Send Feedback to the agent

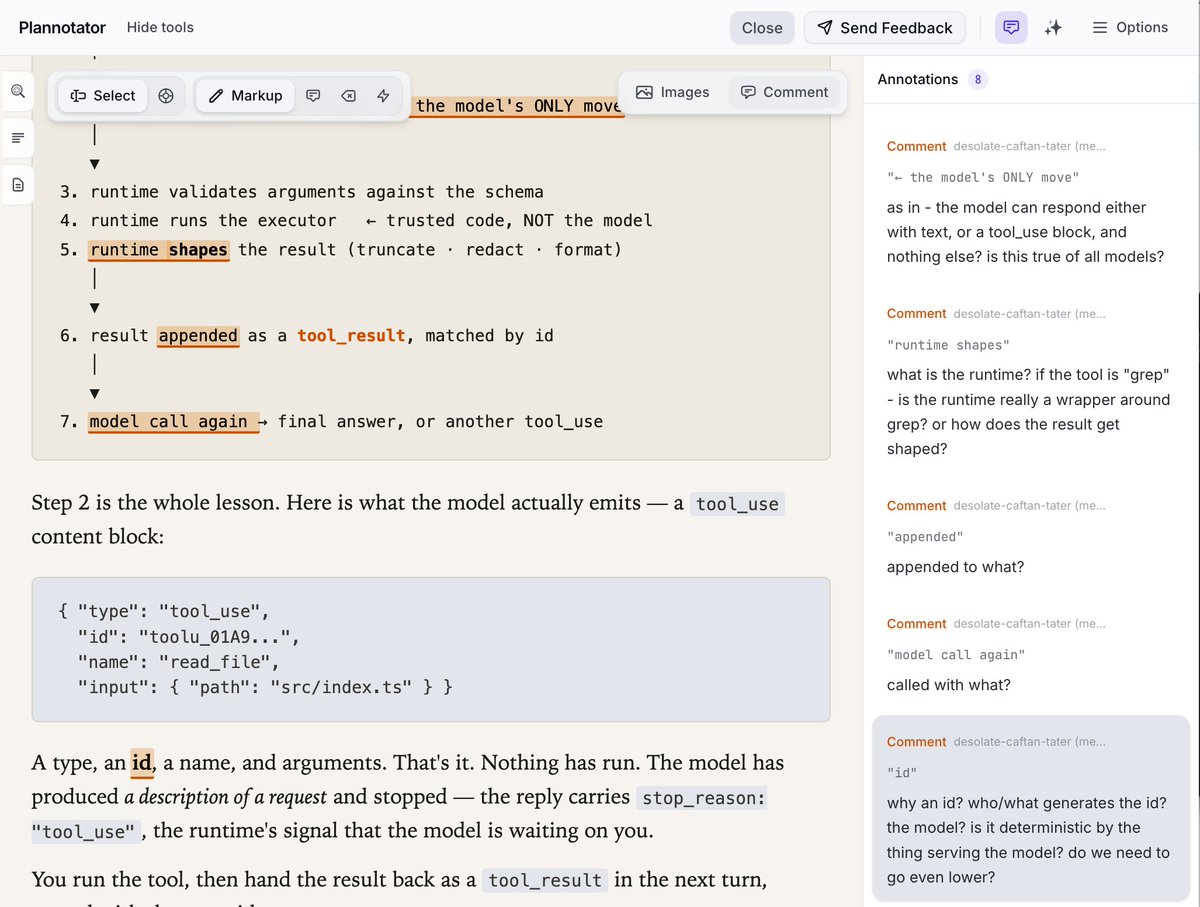pos(884,28)
